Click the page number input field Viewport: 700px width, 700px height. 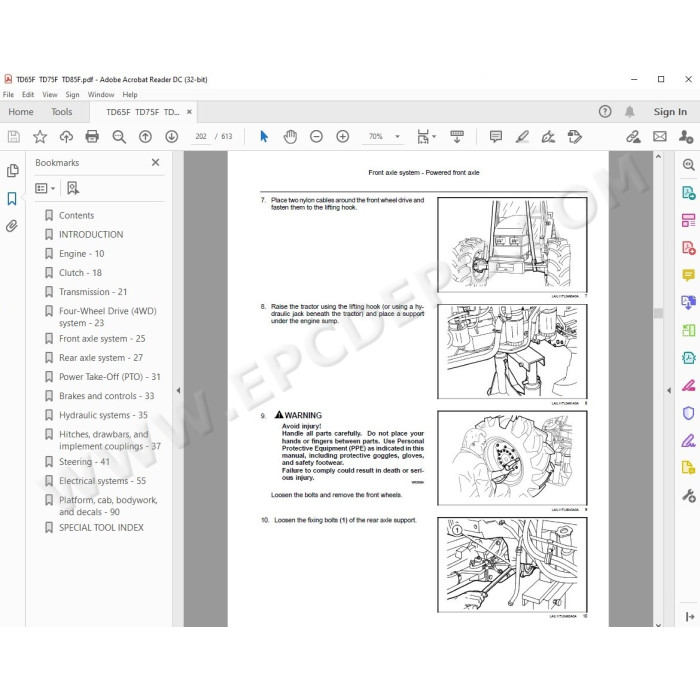[x=201, y=137]
